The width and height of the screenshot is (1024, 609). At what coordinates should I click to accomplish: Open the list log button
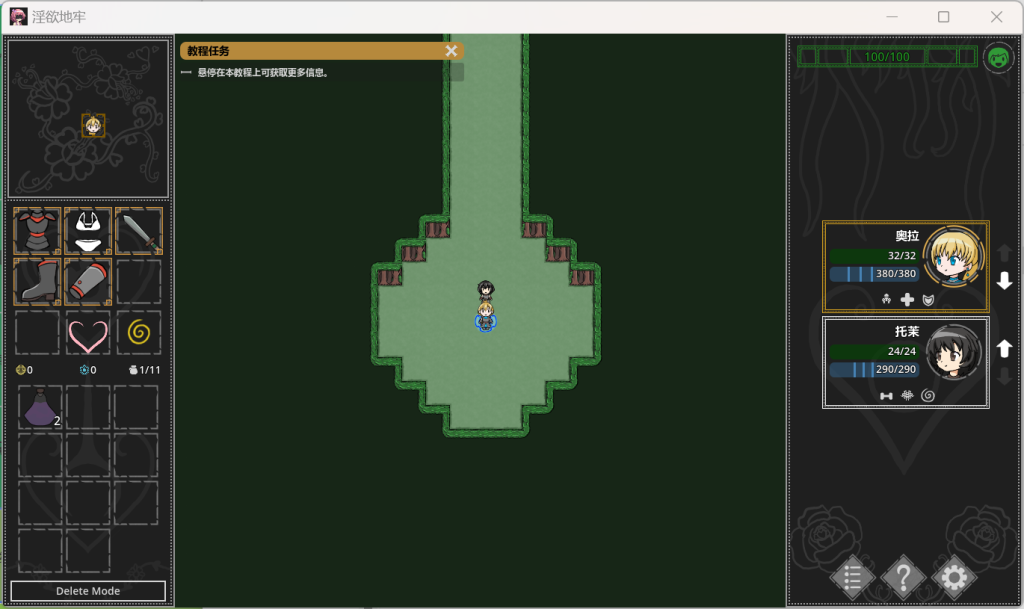pyautogui.click(x=852, y=577)
